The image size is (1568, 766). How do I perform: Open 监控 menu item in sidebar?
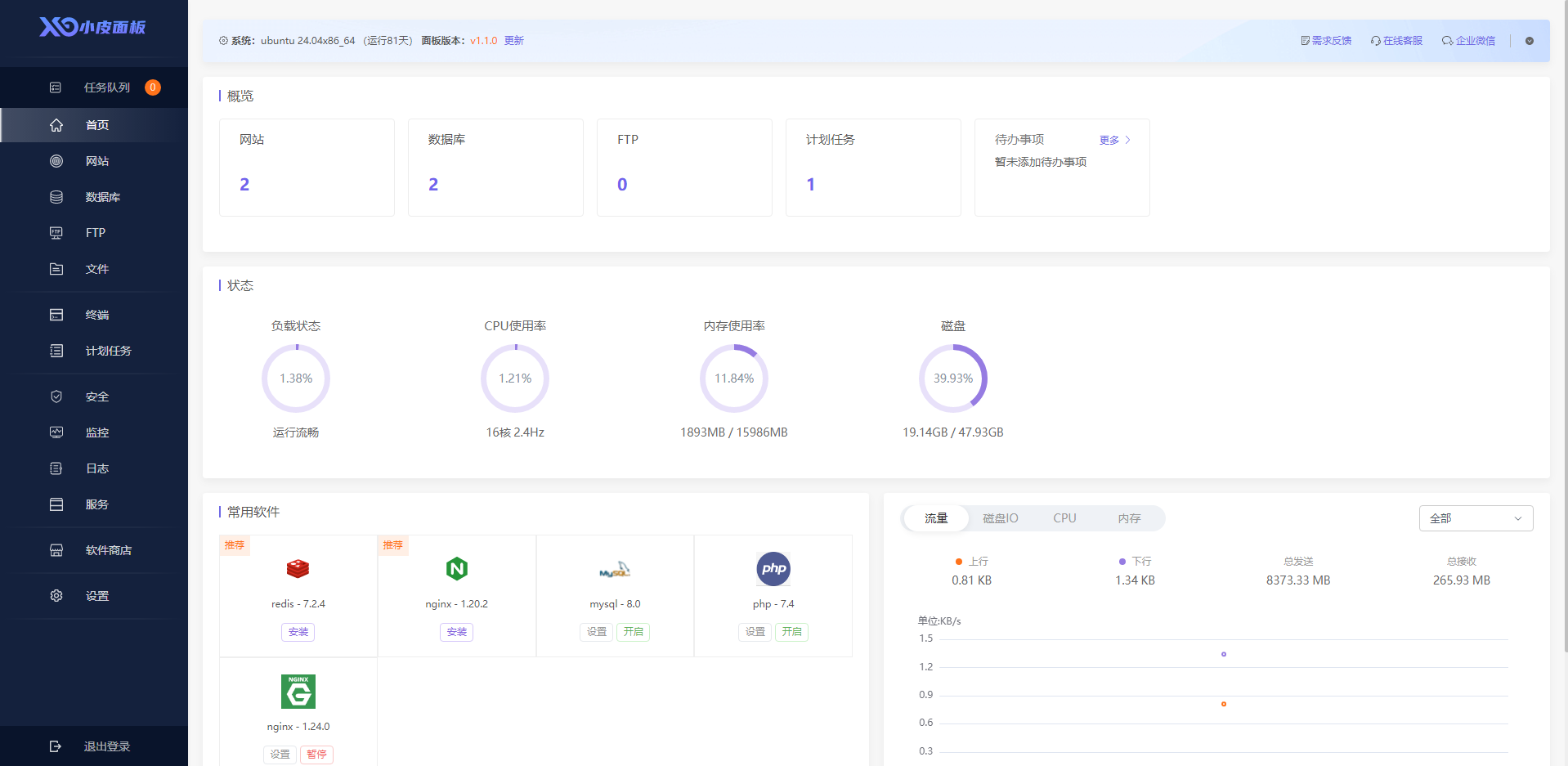95,432
